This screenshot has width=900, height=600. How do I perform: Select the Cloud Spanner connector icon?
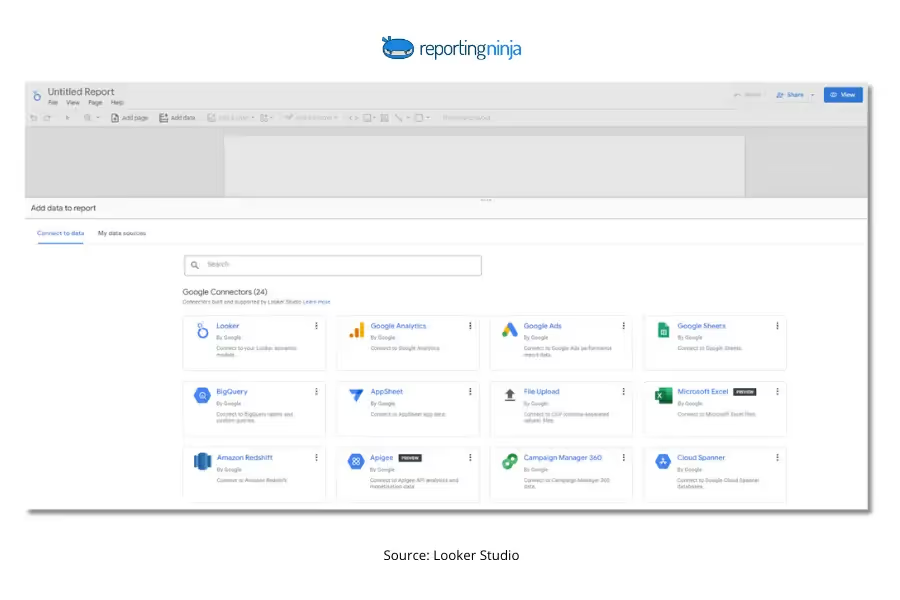click(663, 461)
